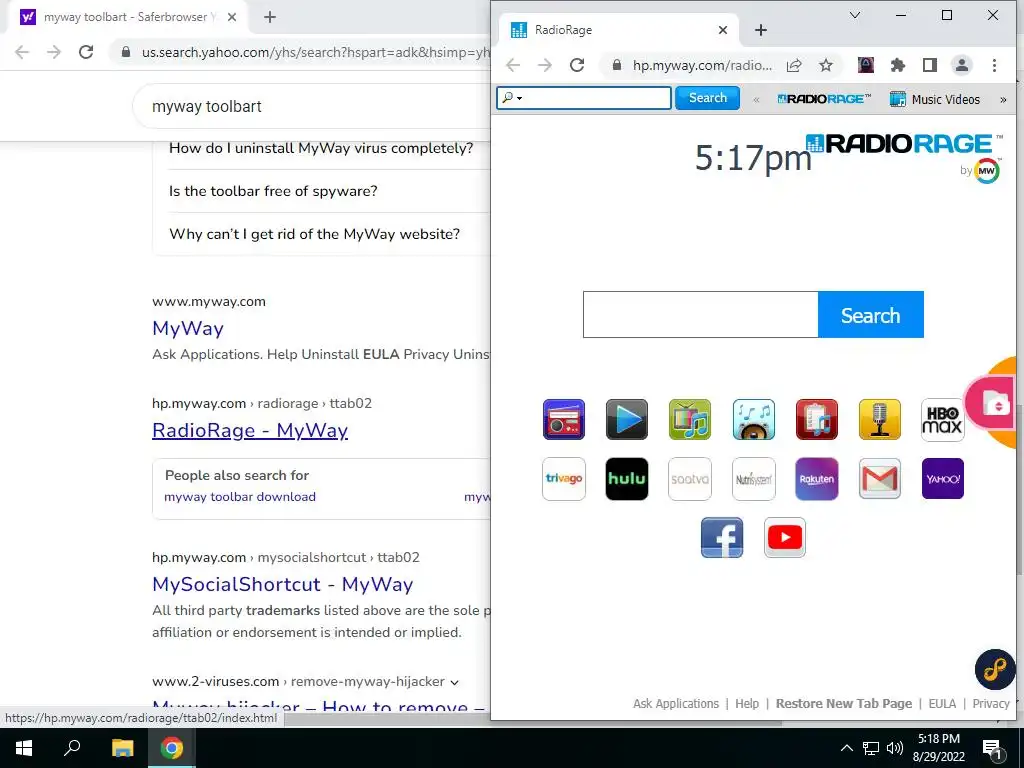
Task: Click the pinned extension icon beside puzzle
Action: (866, 65)
